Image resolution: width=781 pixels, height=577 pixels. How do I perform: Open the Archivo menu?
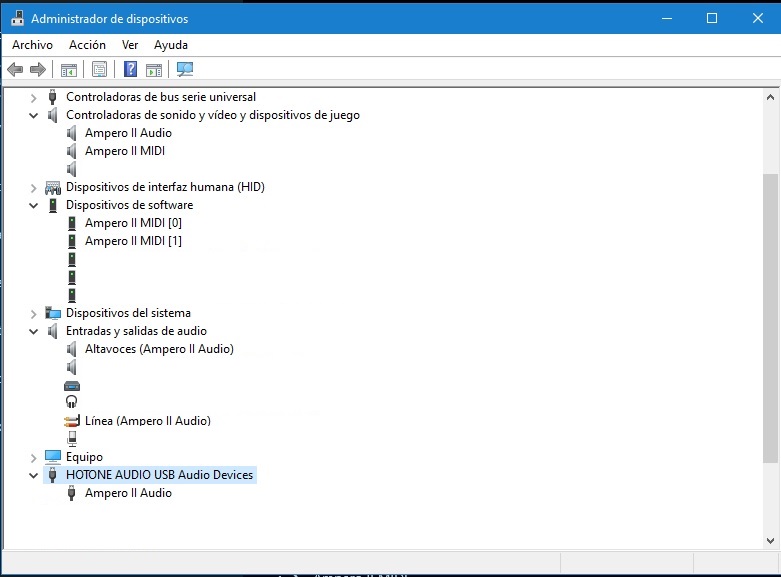pyautogui.click(x=32, y=45)
